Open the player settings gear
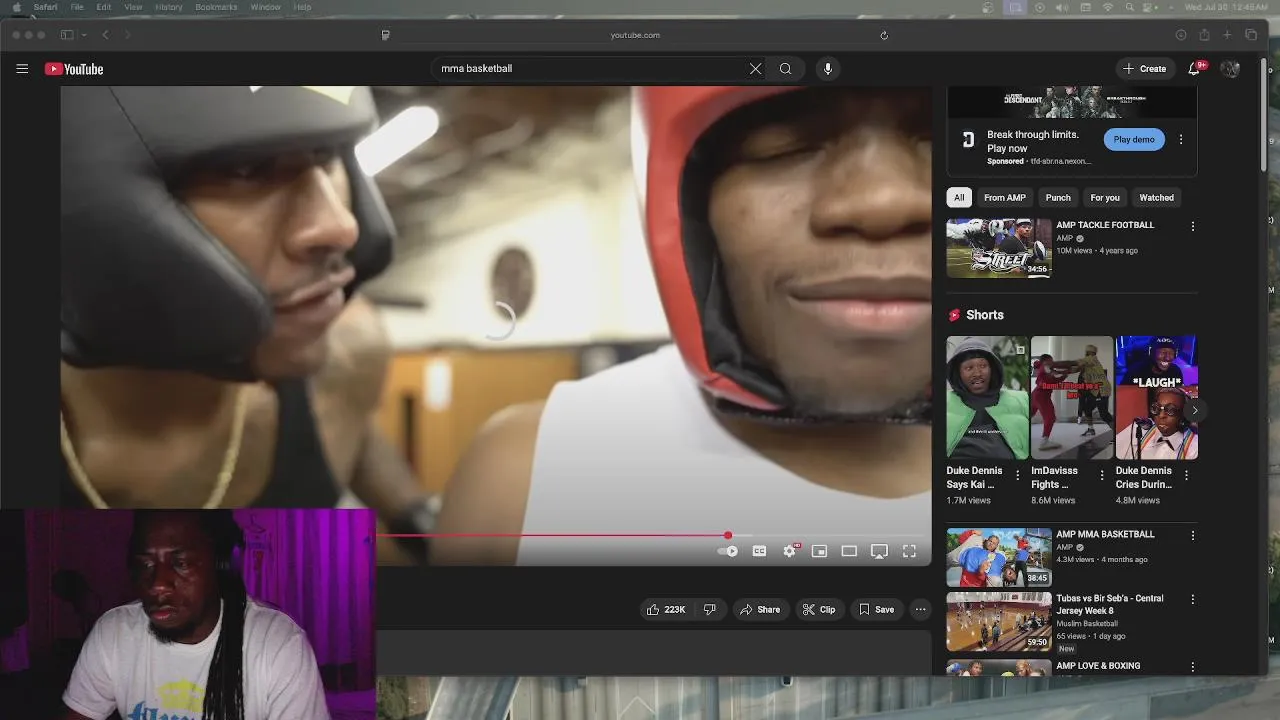 click(790, 551)
